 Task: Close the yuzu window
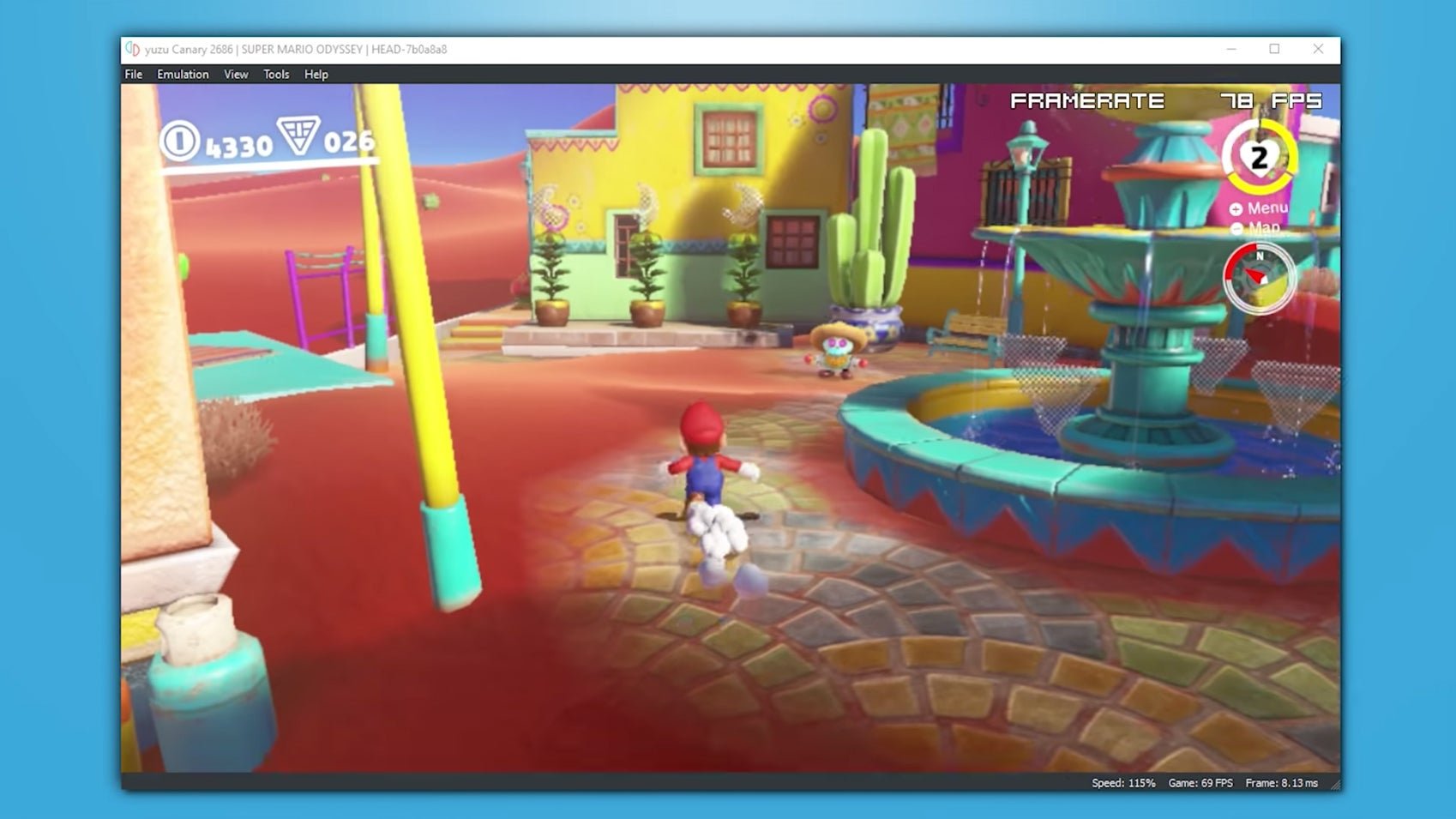click(x=1318, y=49)
